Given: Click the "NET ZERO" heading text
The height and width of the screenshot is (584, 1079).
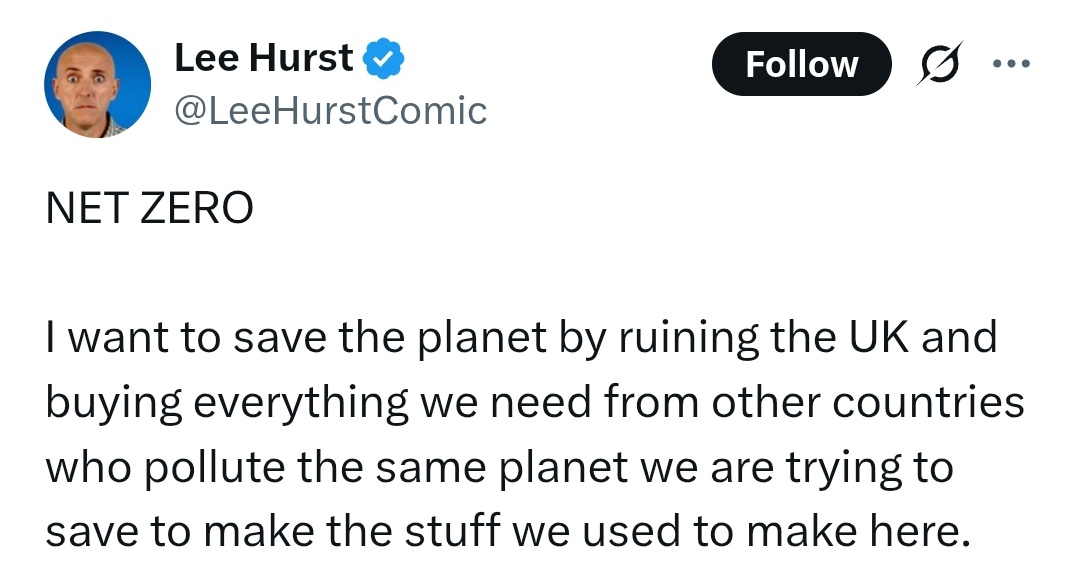Looking at the screenshot, I should pyautogui.click(x=149, y=208).
